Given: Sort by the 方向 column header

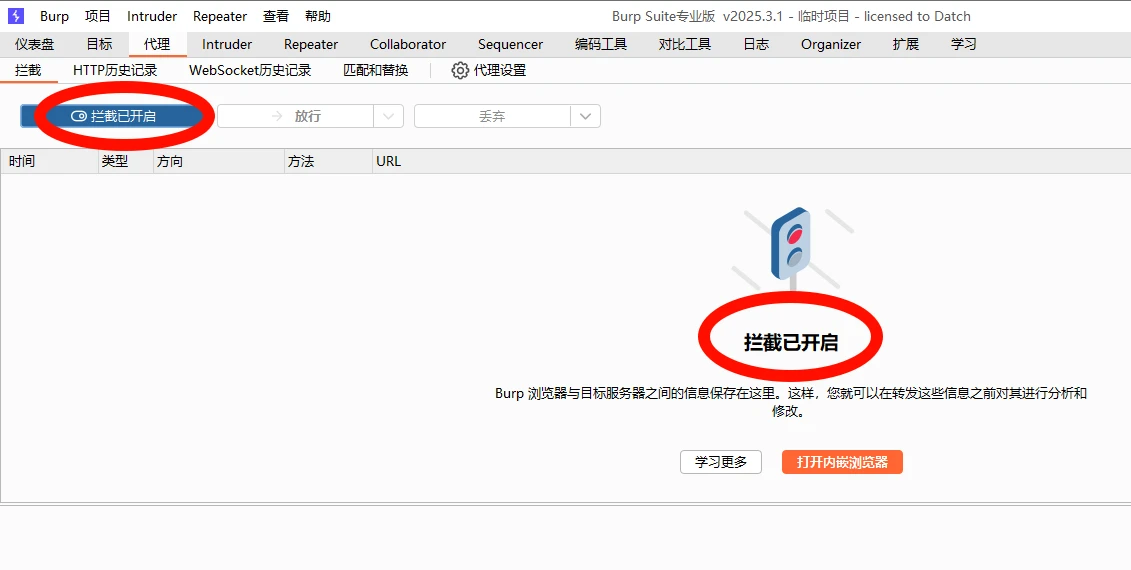Looking at the screenshot, I should pyautogui.click(x=219, y=162).
